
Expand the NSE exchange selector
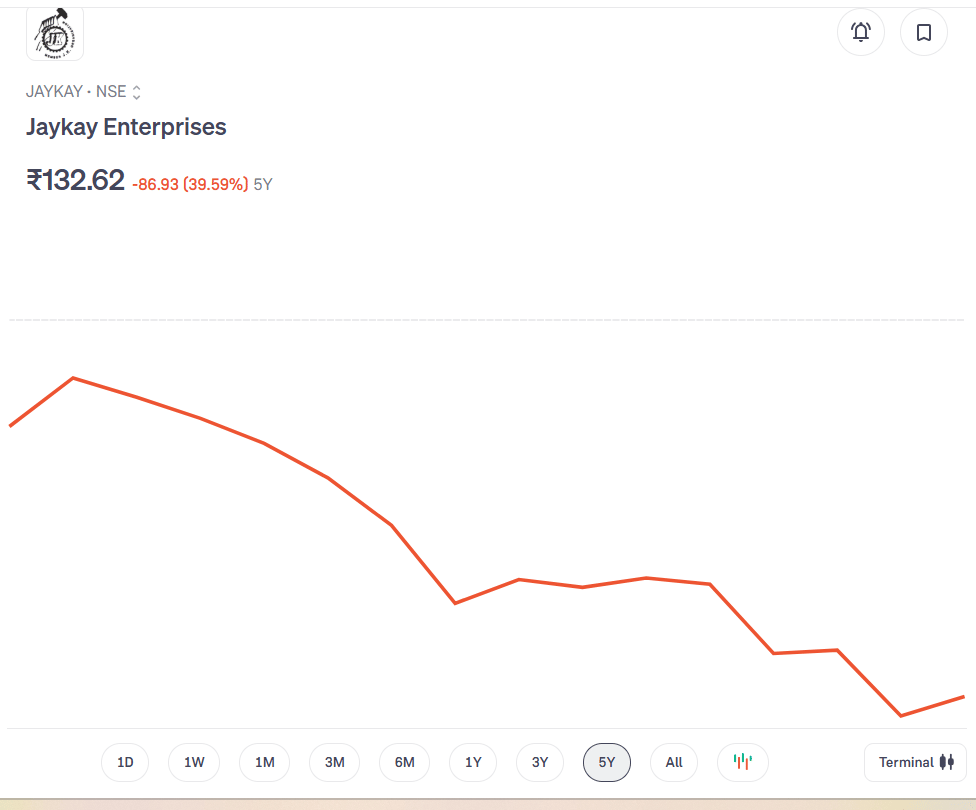pos(136,92)
